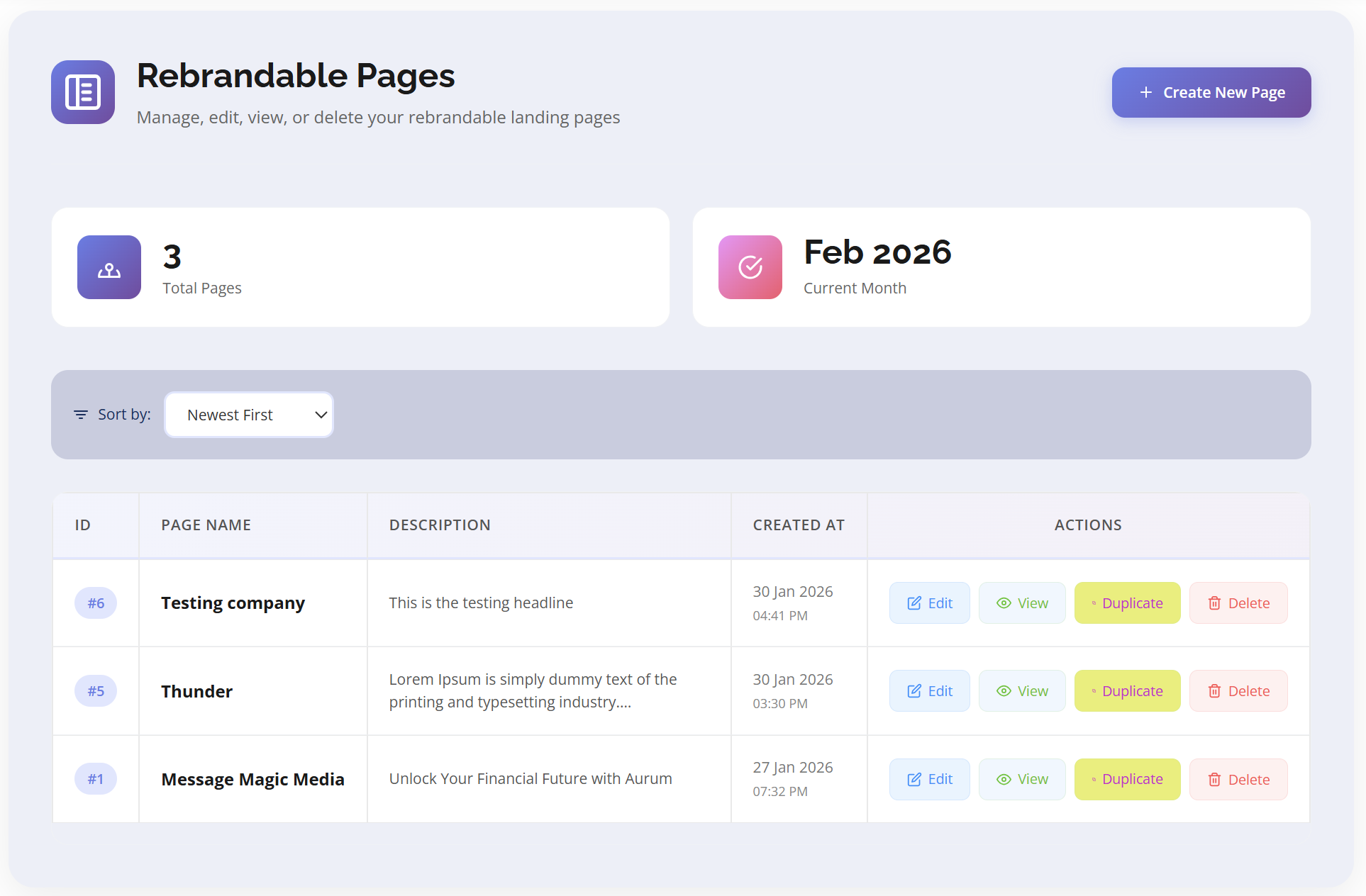This screenshot has height=896, width=1366.
Task: Duplicate the Message Magic Media page
Action: pyautogui.click(x=1127, y=780)
